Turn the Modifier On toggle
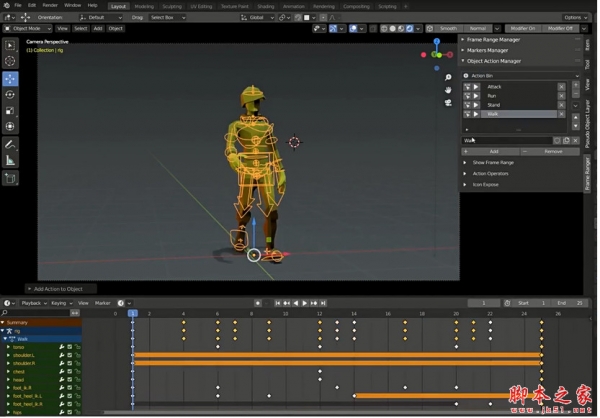Image resolution: width=600 pixels, height=418 pixels. click(x=522, y=28)
